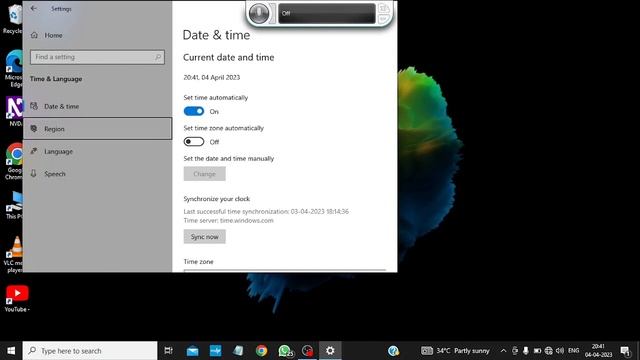Select Date & time in sidebar

pyautogui.click(x=97, y=106)
